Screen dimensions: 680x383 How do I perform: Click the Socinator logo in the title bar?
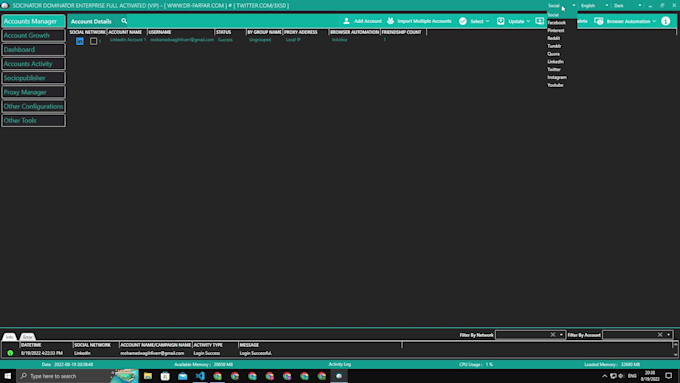click(5, 5)
